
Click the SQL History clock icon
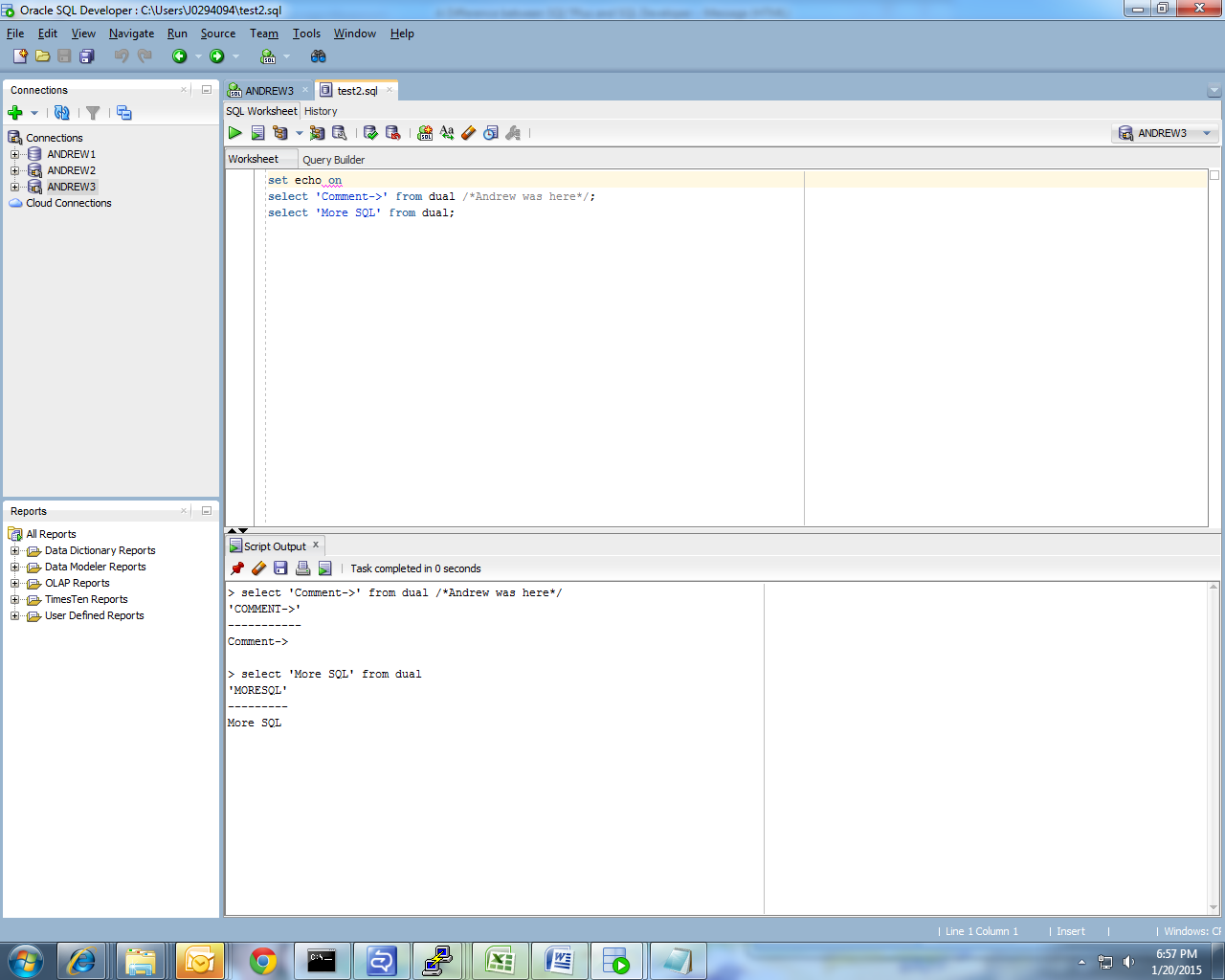click(491, 133)
